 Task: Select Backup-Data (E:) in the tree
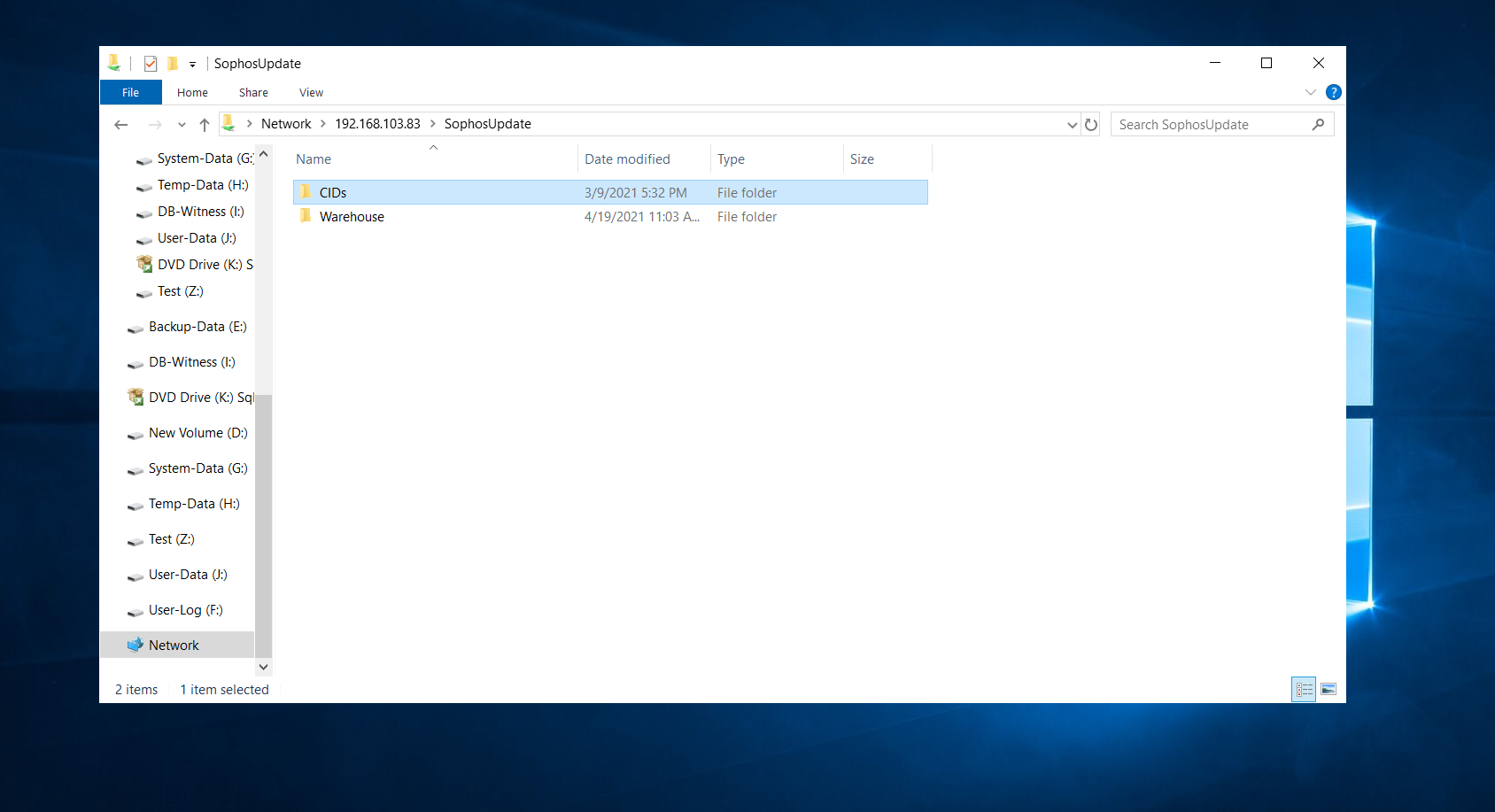click(187, 327)
